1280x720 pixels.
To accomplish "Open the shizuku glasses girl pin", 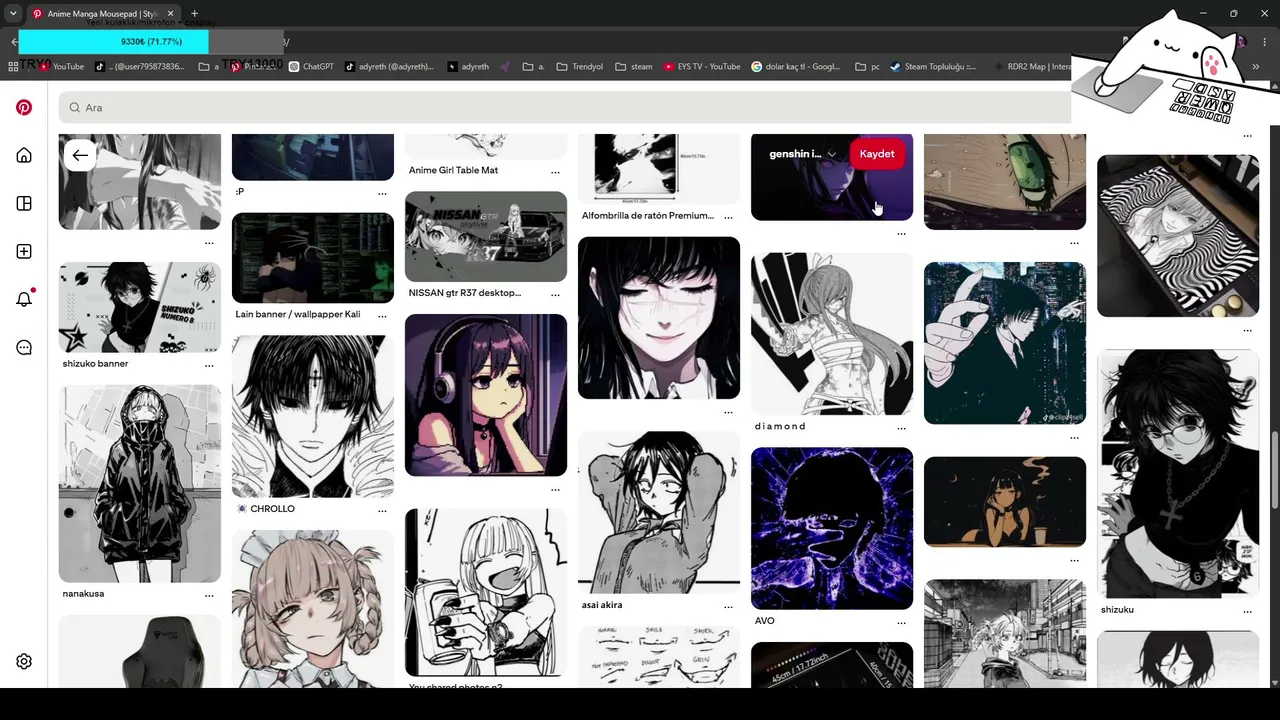I will 1178,474.
